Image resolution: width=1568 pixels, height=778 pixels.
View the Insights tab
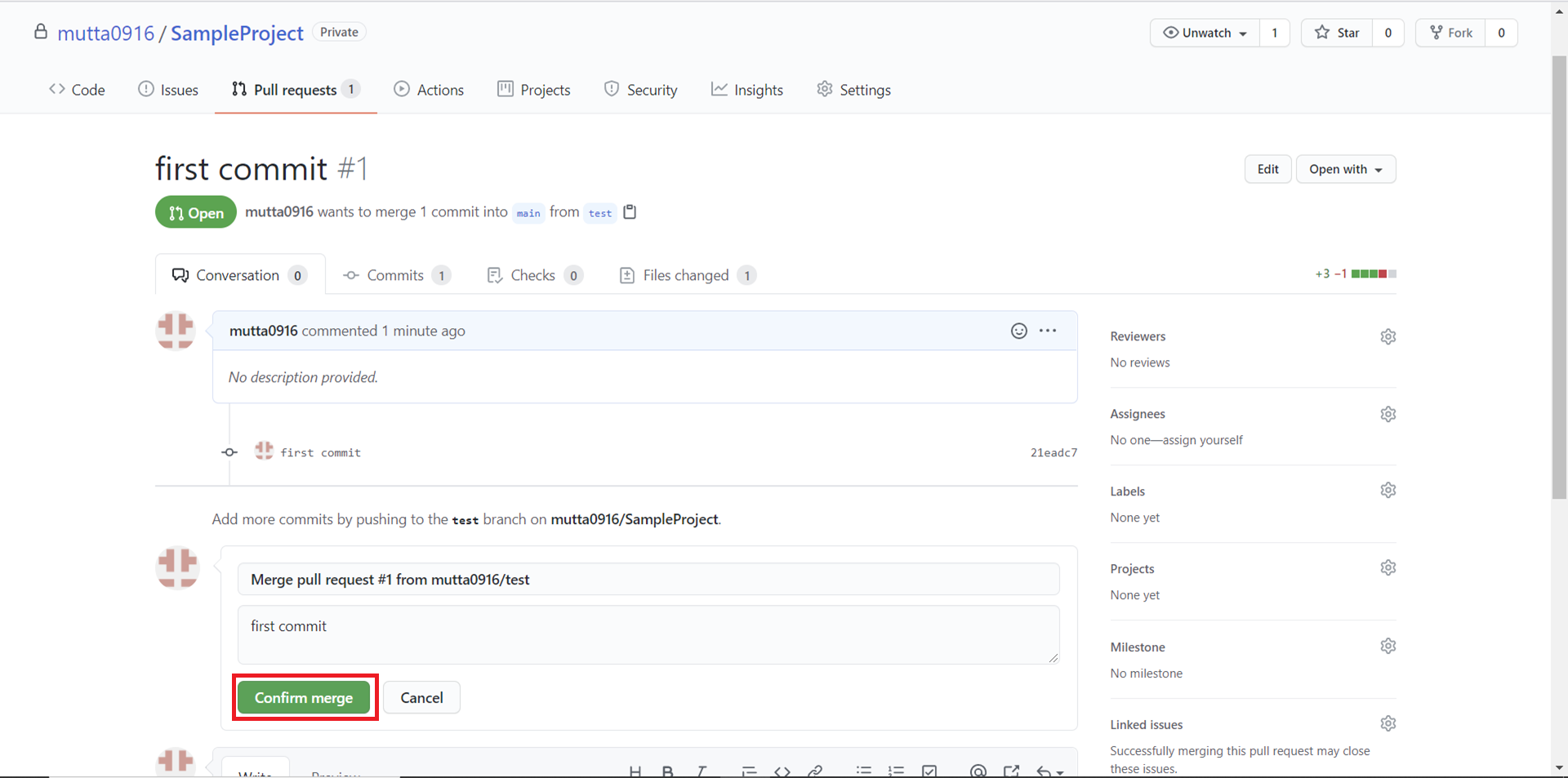[x=747, y=90]
